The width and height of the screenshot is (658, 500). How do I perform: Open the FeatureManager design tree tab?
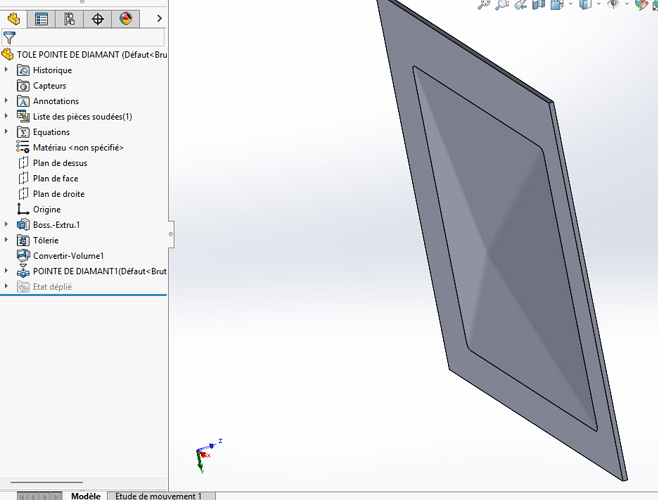point(14,18)
